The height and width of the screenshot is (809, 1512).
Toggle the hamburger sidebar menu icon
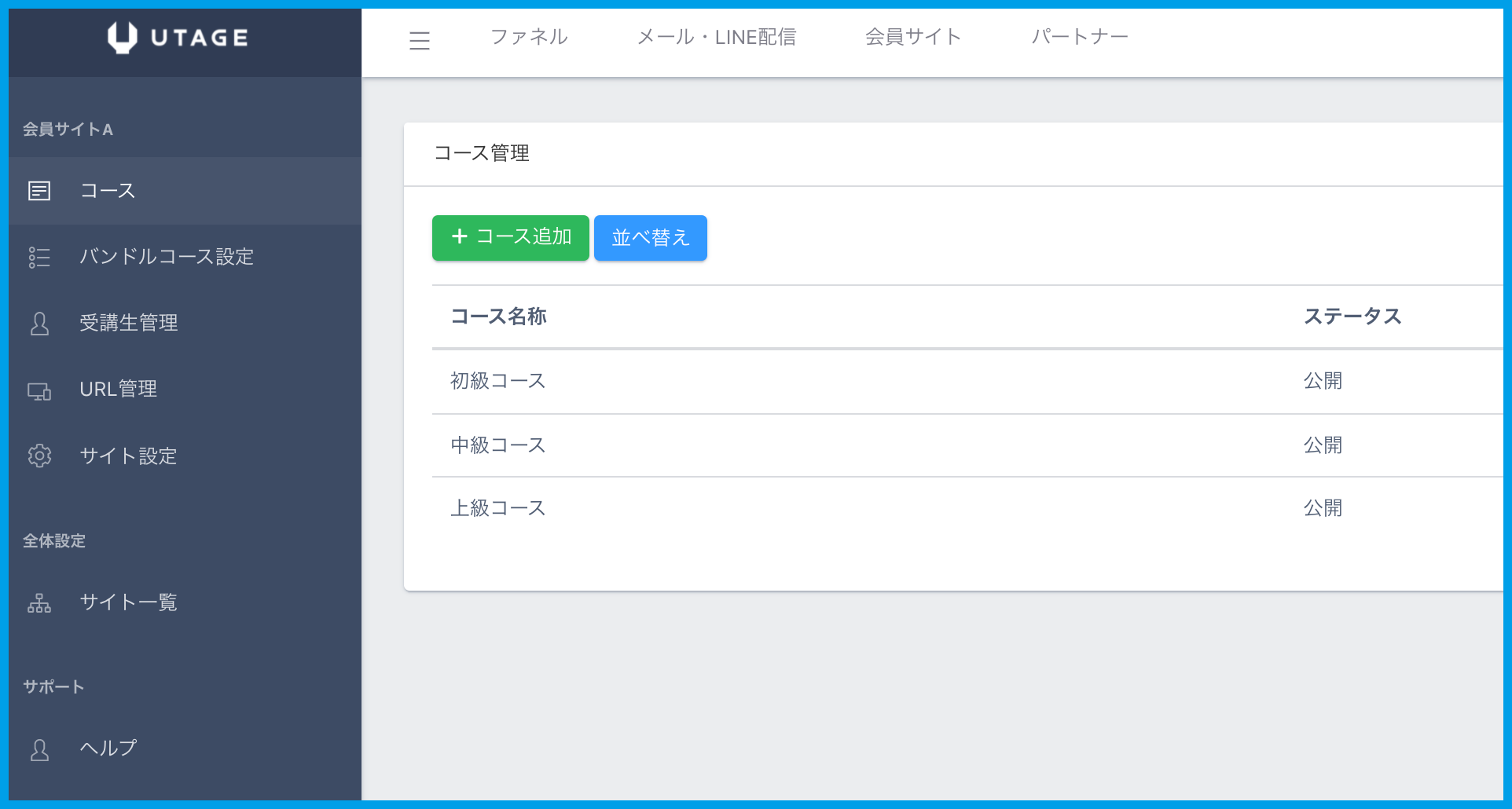[420, 40]
